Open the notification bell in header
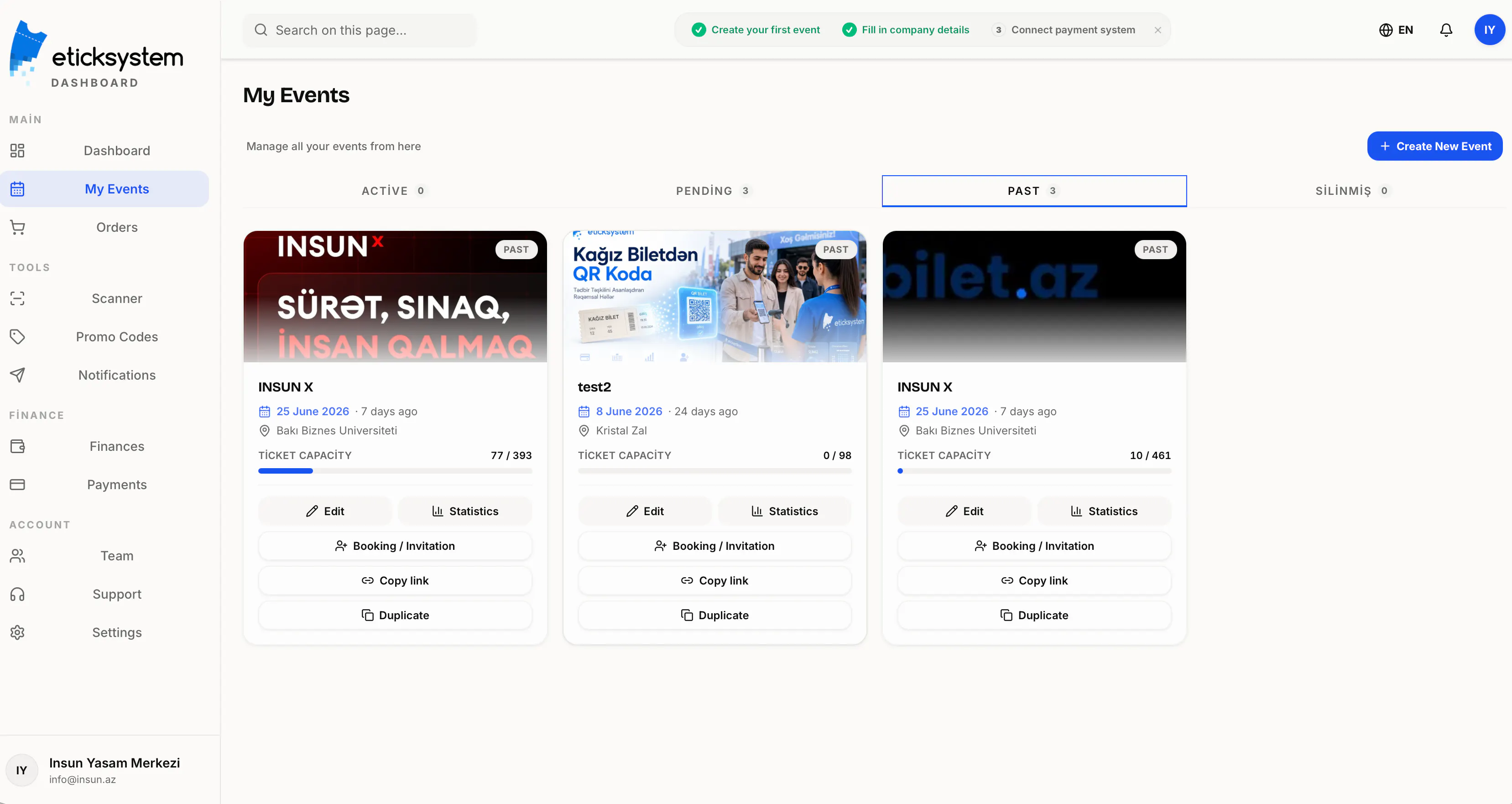Image resolution: width=1512 pixels, height=804 pixels. coord(1446,30)
